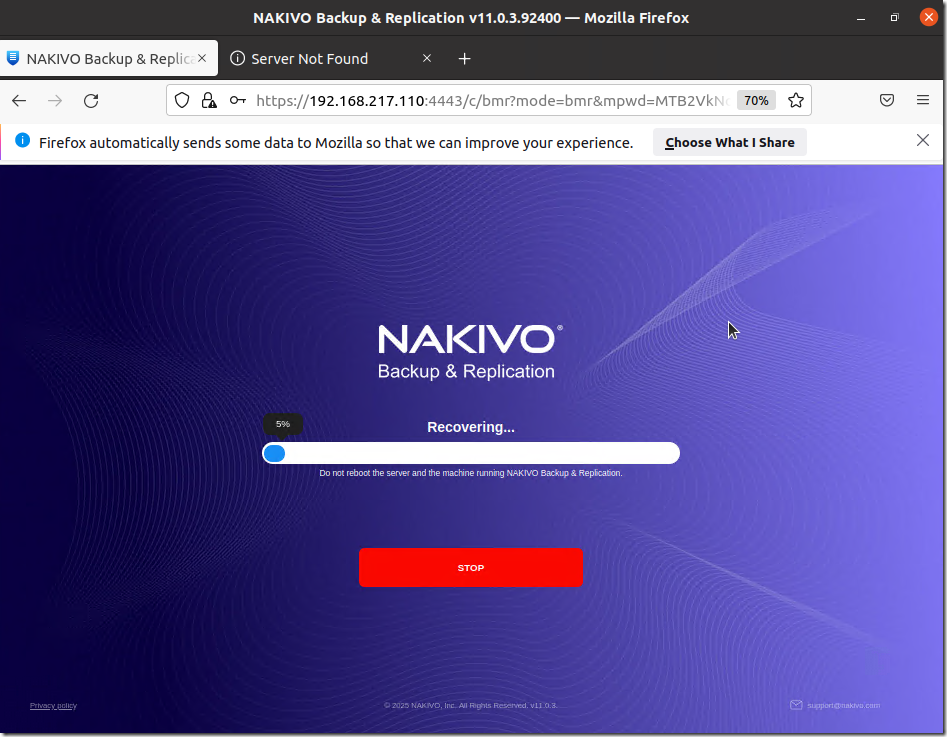Click the 'Do not reboot the server' warning text
The width and height of the screenshot is (947, 737).
click(470, 473)
